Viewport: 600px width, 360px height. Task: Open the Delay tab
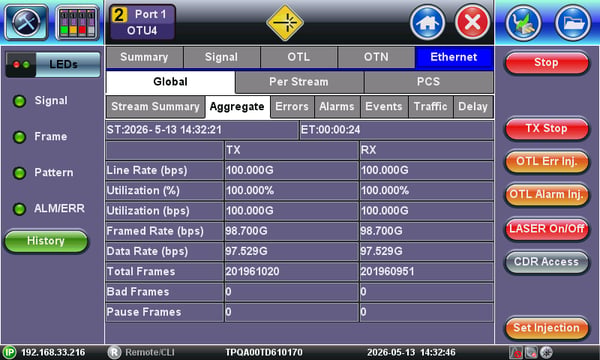(x=473, y=107)
